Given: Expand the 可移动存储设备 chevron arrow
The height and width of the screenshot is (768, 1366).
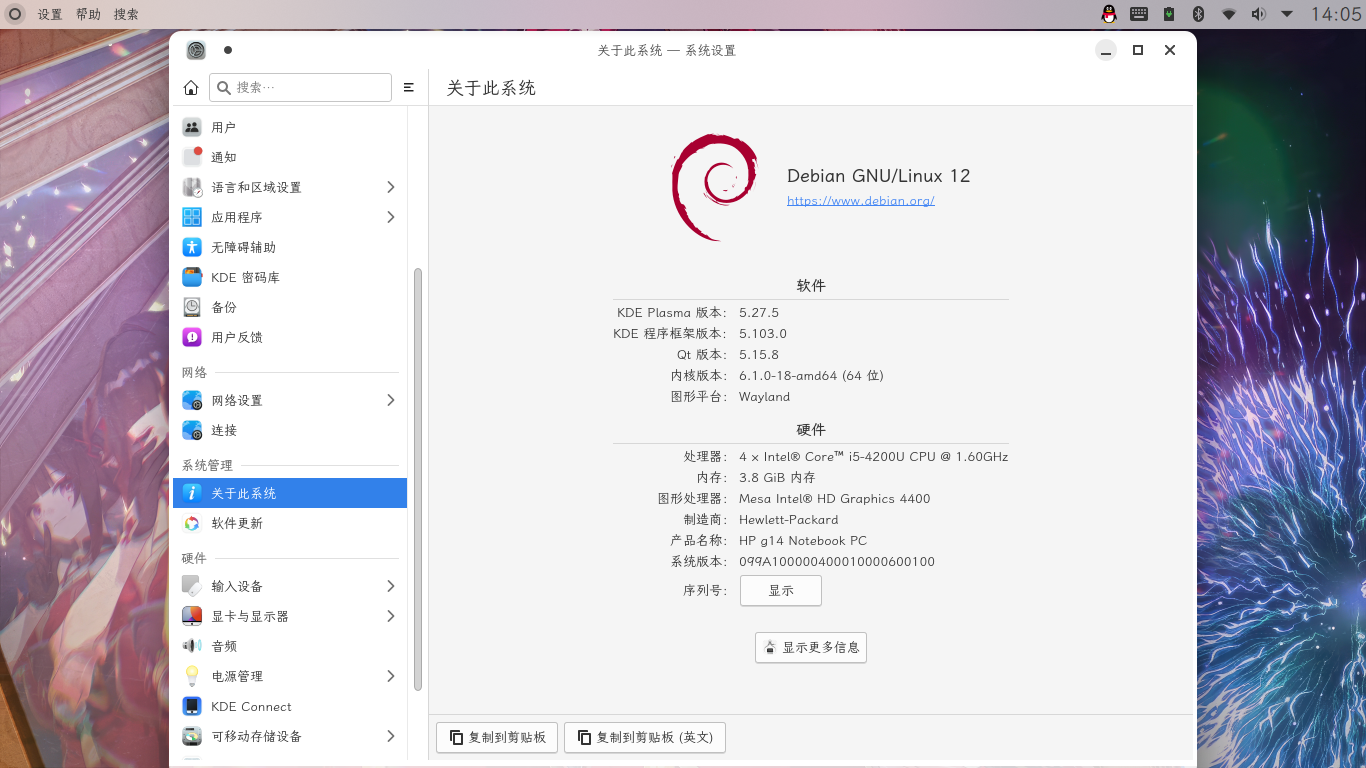Looking at the screenshot, I should (x=390, y=736).
